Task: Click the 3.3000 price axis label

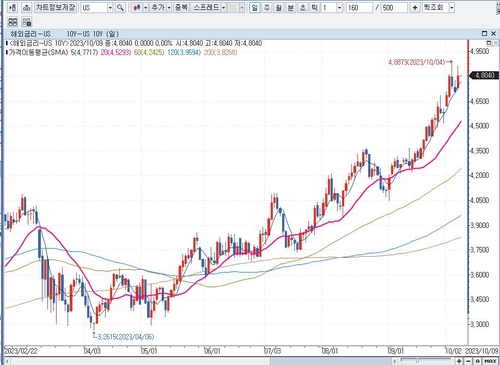Action: pyautogui.click(x=480, y=324)
